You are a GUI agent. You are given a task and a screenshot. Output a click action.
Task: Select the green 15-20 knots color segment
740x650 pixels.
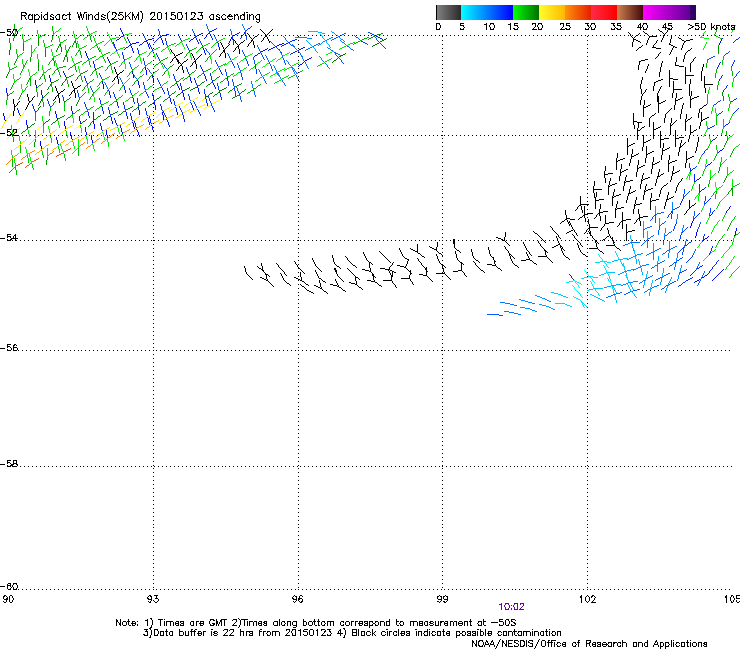[x=526, y=12]
